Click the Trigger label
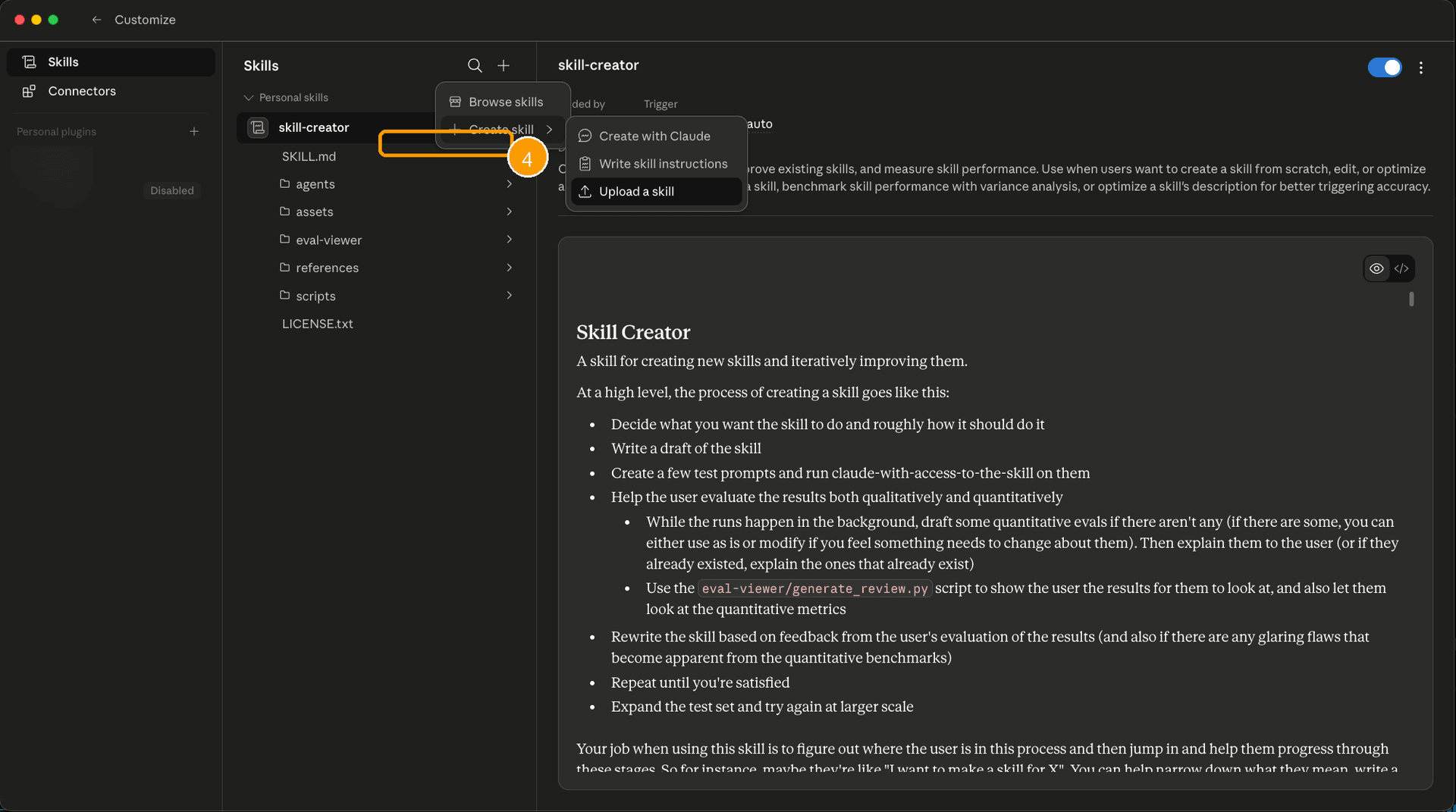 661,105
